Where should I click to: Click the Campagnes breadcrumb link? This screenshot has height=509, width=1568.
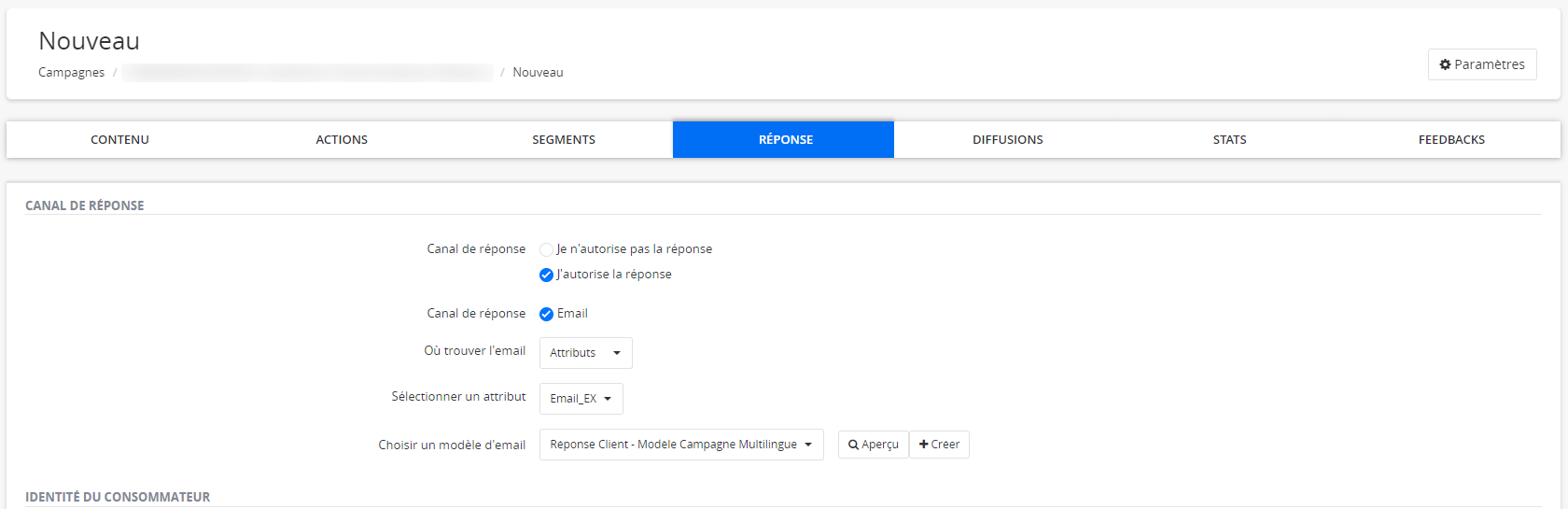point(71,73)
